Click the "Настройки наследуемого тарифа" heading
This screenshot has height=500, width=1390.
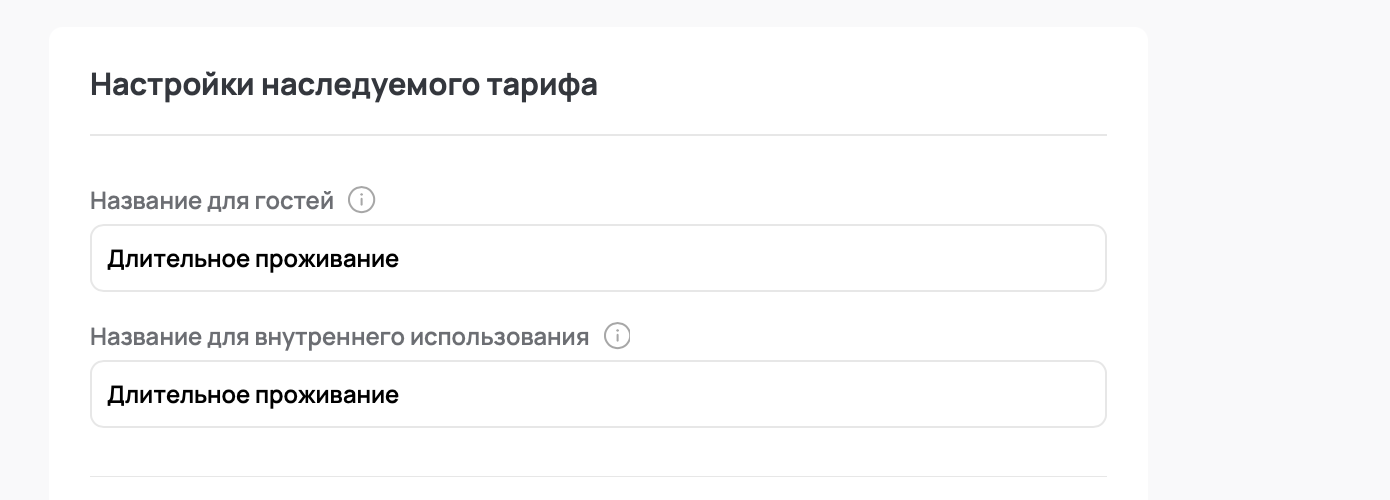tap(344, 85)
